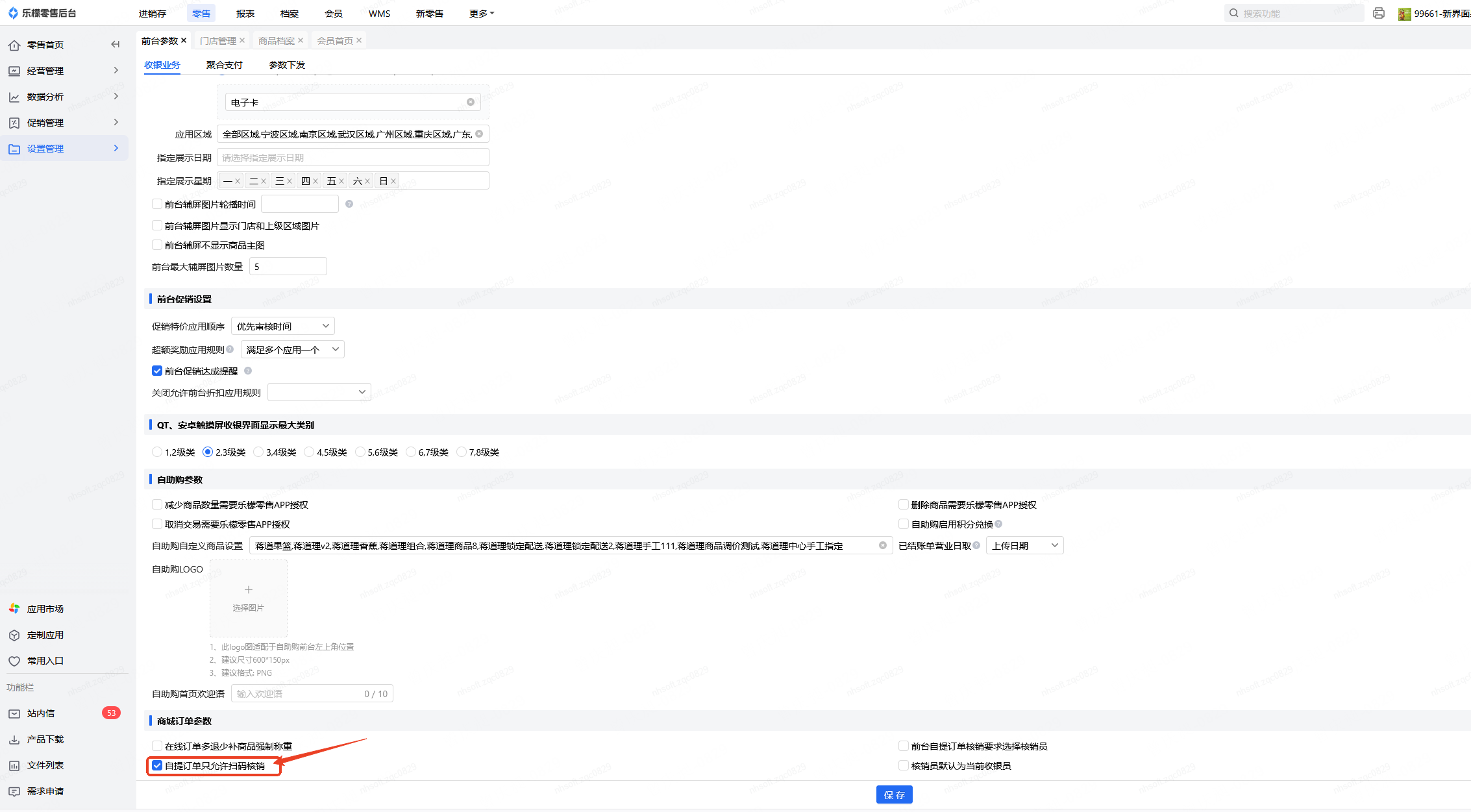Click help icon next to 前台促销达成提醒
This screenshot has width=1471, height=812.
248,371
